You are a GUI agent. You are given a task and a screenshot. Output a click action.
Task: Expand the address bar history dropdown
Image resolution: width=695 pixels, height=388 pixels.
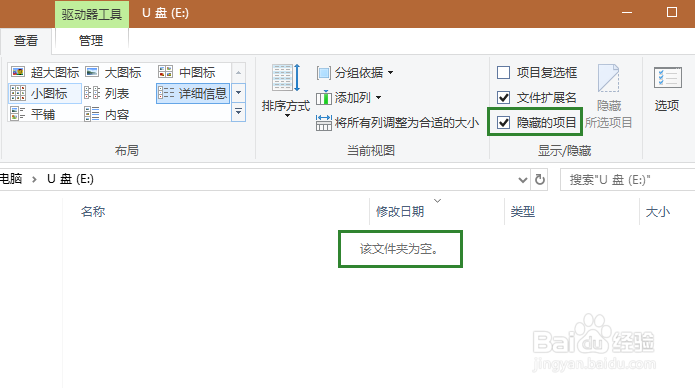[x=523, y=180]
